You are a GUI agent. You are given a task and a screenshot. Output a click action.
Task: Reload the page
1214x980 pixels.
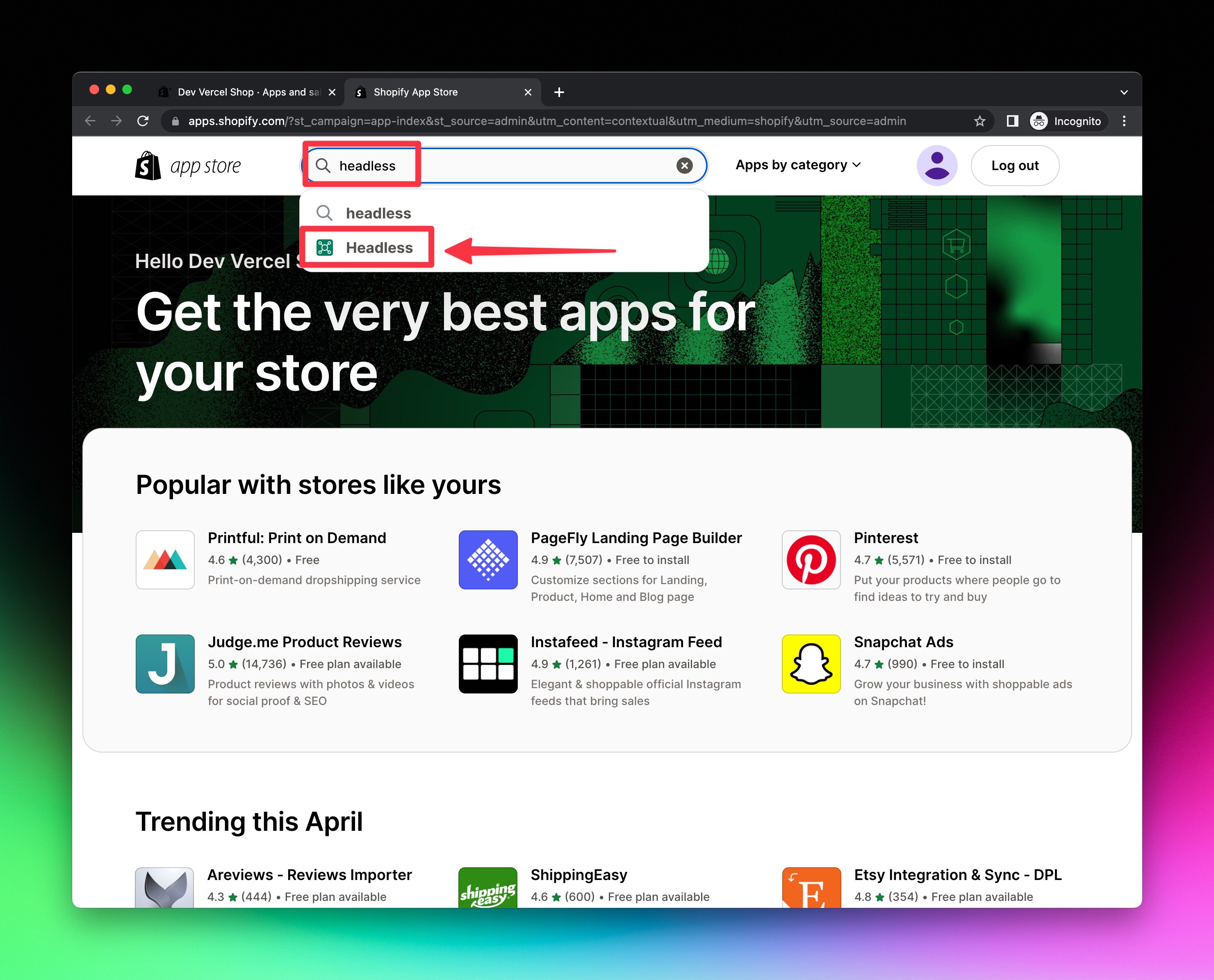coord(143,121)
